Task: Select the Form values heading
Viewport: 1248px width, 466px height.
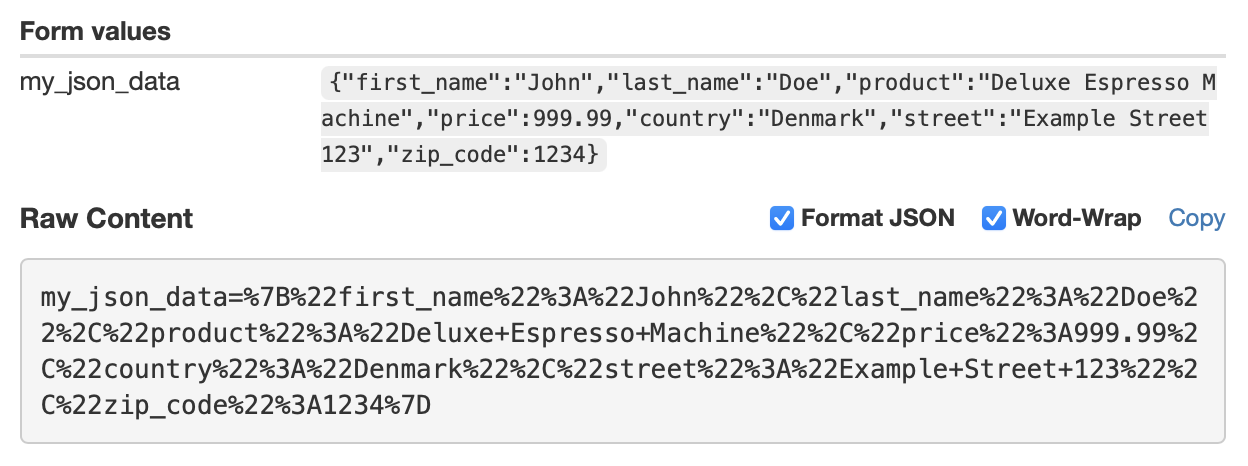Action: click(96, 32)
